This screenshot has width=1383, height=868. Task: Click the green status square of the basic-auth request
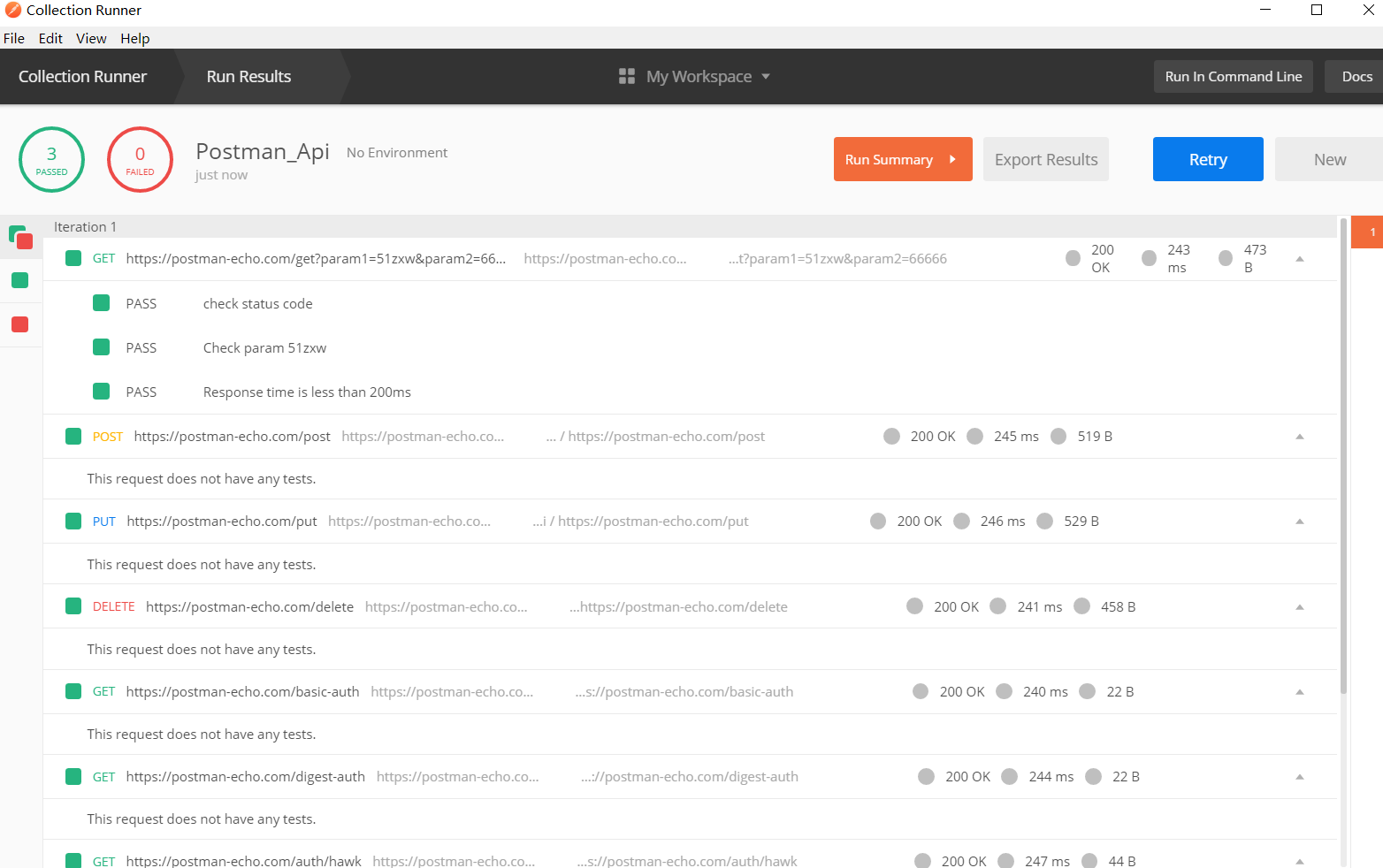click(74, 691)
